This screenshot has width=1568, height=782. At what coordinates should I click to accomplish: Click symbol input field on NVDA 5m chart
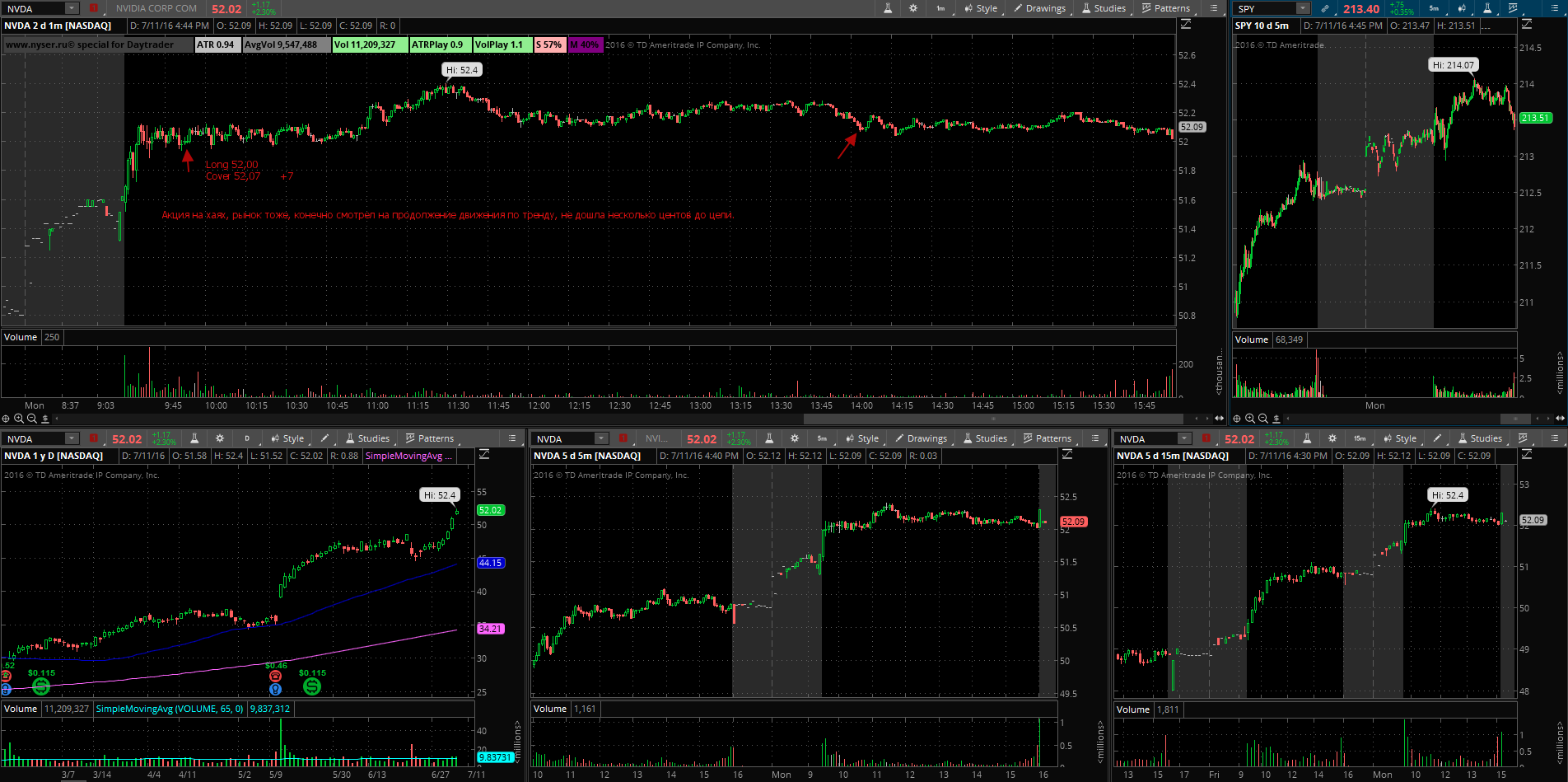click(564, 438)
